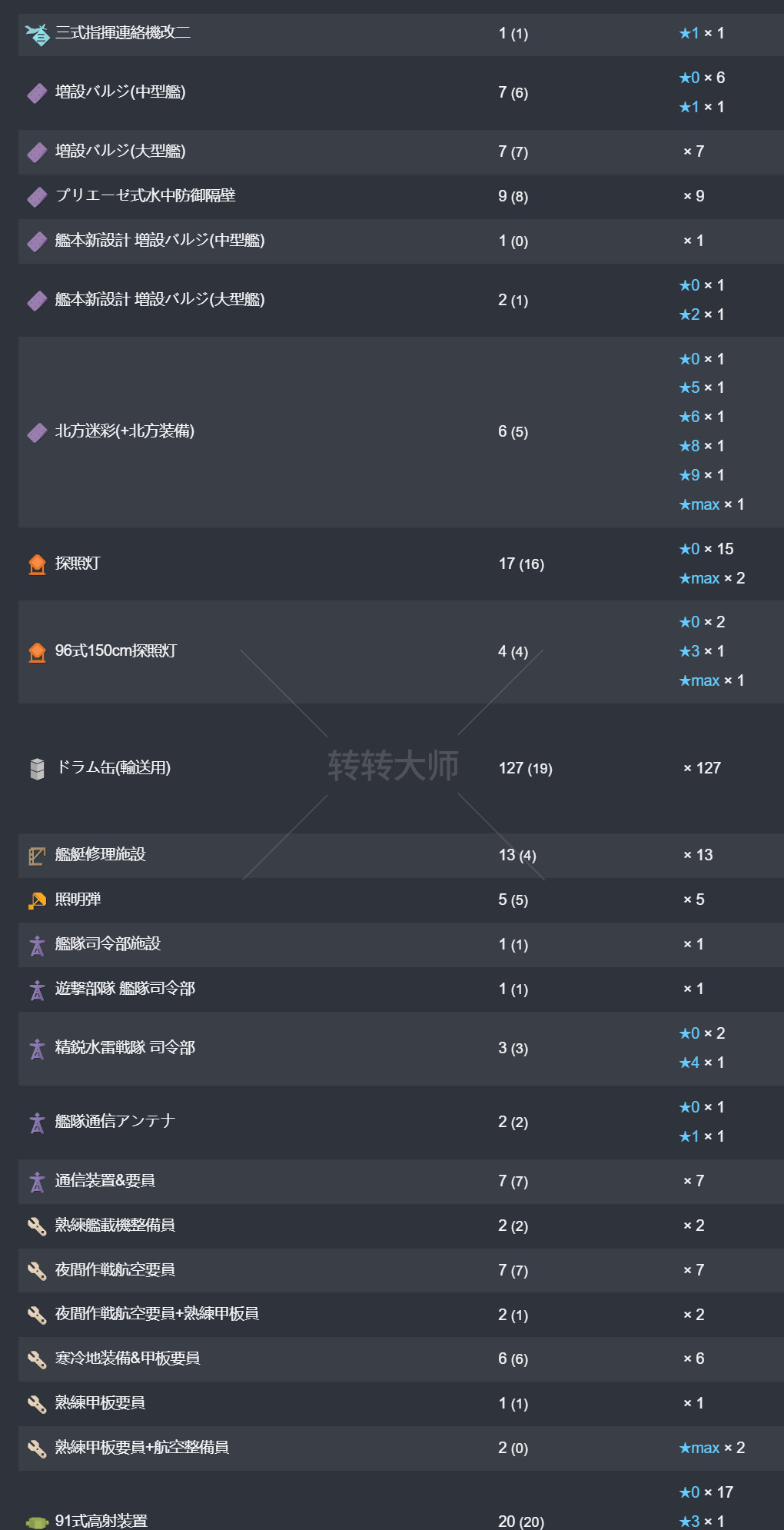Click the tower icon beside 艦隊通信アンテナ
Viewport: 784px width, 1530px height.
click(37, 1123)
